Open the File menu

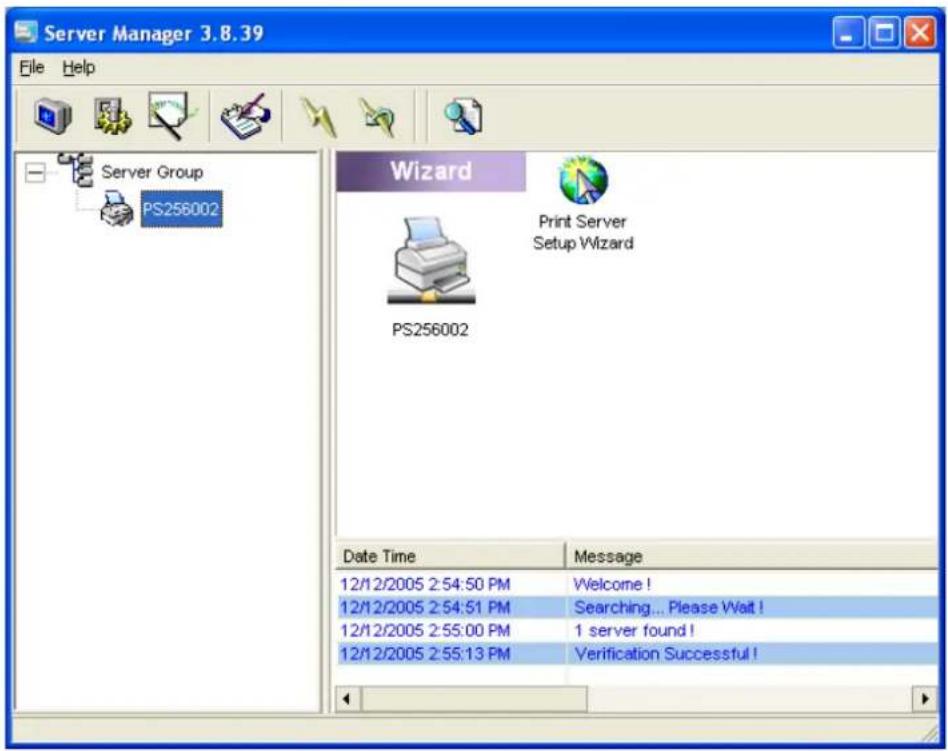(x=31, y=67)
